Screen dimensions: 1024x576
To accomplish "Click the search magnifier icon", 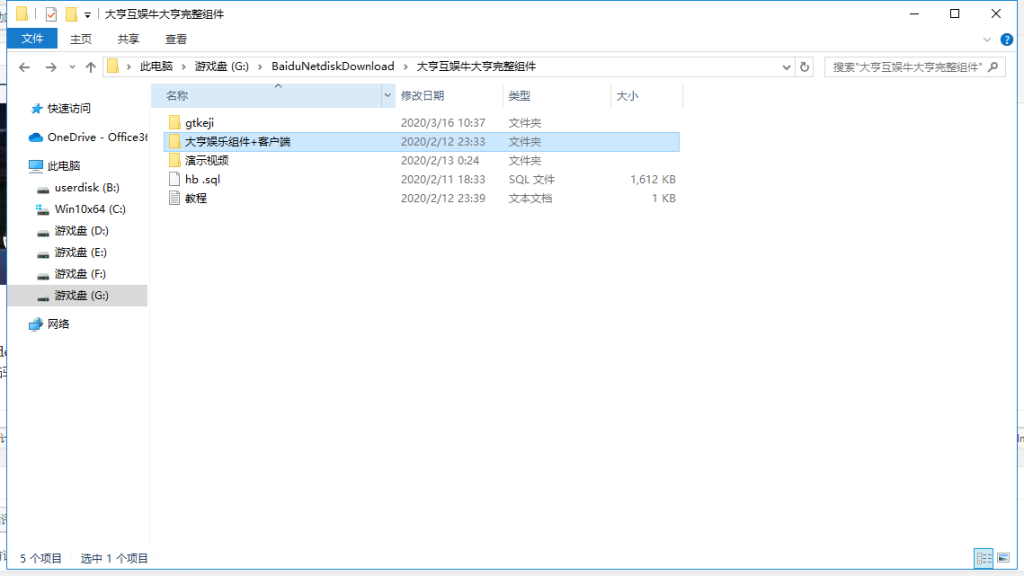I will click(993, 67).
